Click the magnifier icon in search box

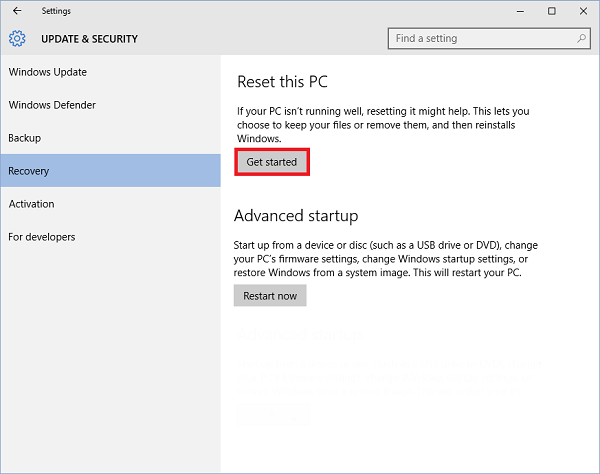[582, 39]
